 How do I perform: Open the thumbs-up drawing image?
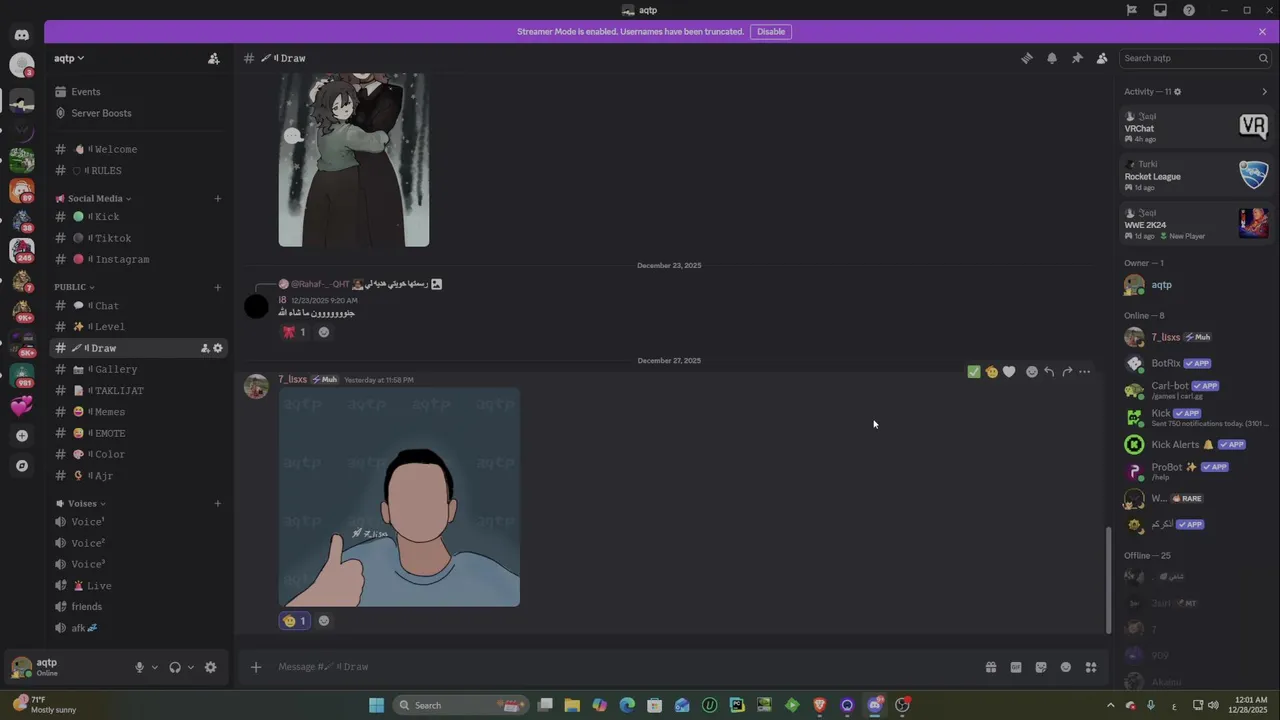399,497
